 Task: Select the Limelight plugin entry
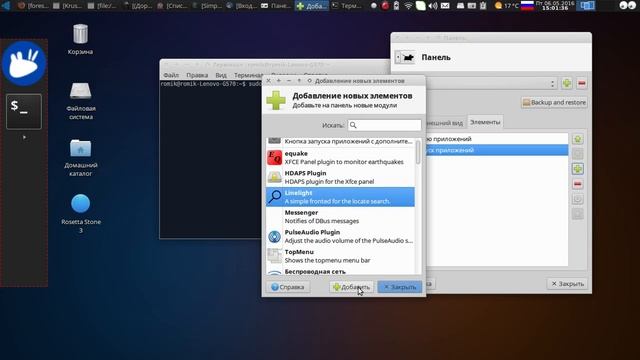(x=340, y=197)
